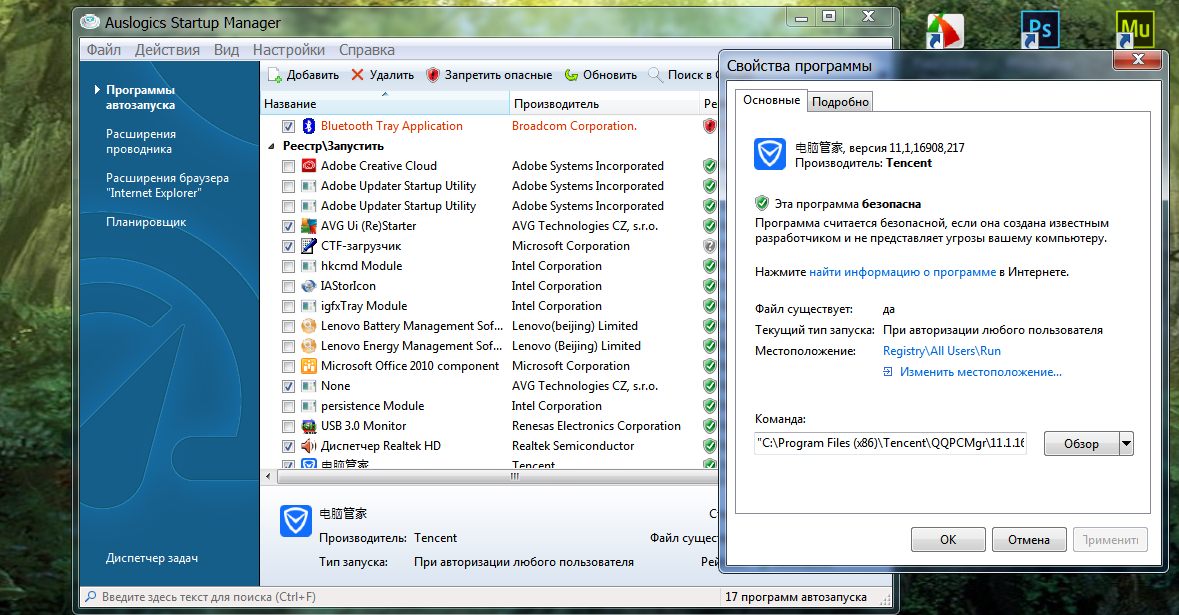Open Планировщик in sidebar
This screenshot has height=615, width=1179.
point(146,222)
